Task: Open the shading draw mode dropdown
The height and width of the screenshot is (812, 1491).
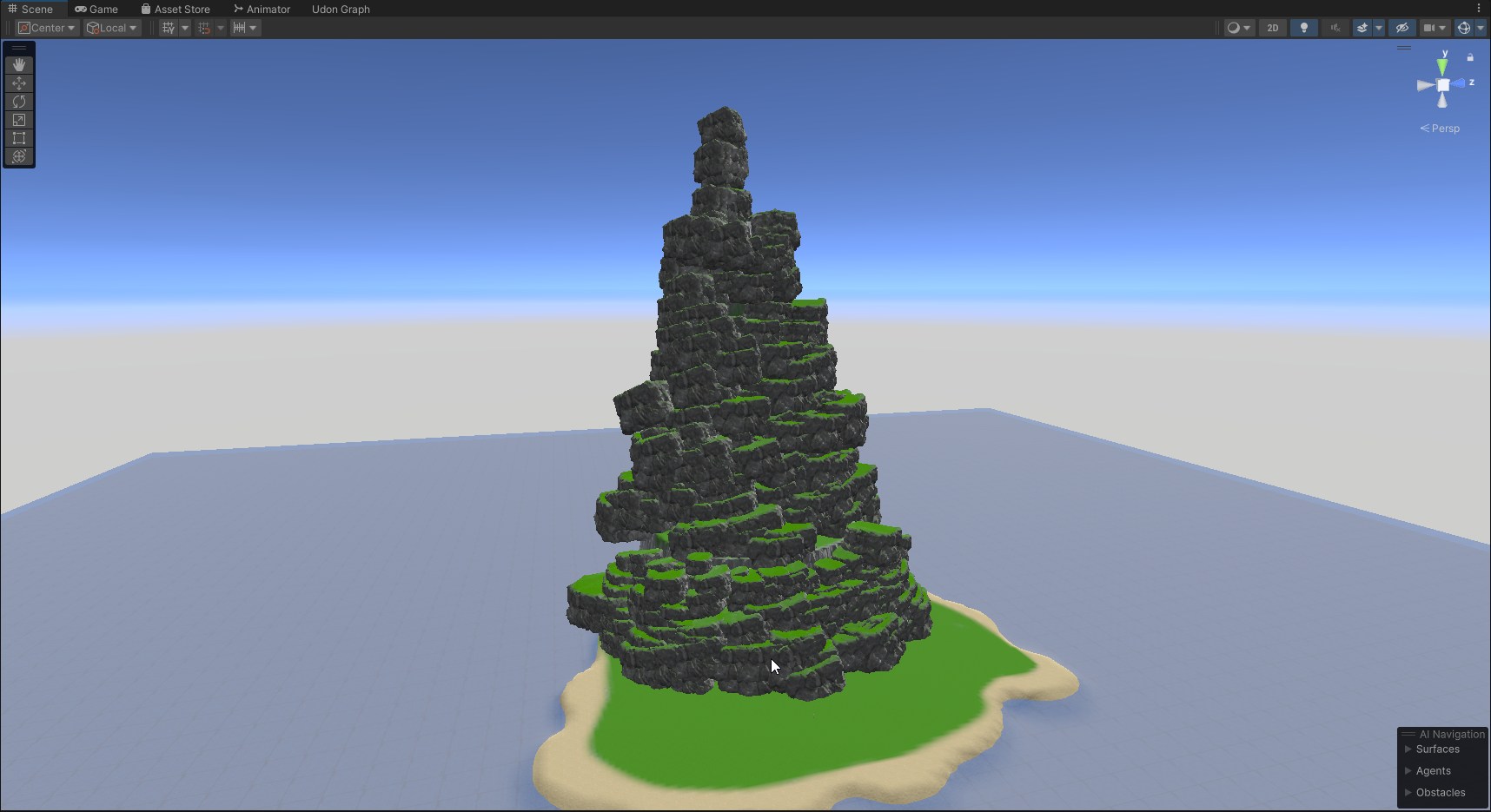Action: pos(1238,28)
